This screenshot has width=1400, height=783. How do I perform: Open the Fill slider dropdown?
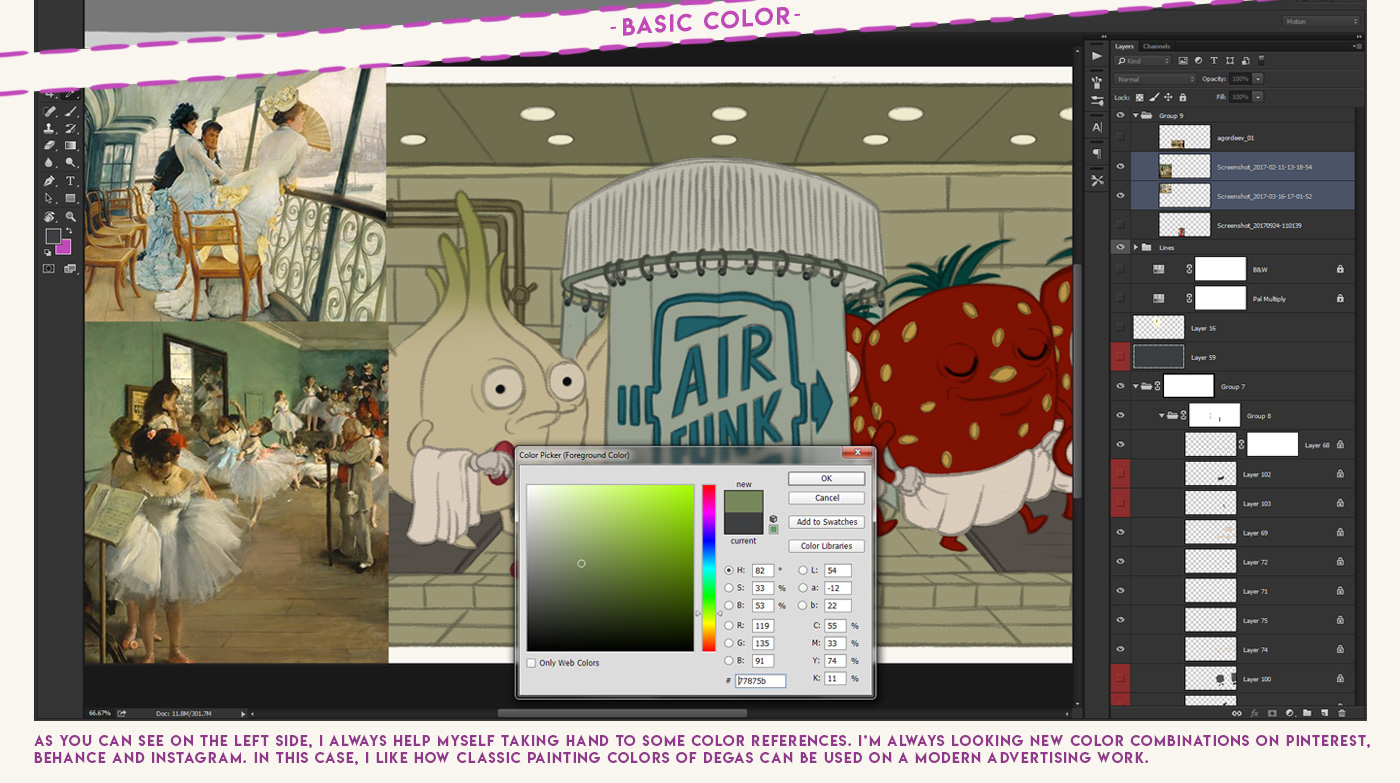click(x=1258, y=97)
